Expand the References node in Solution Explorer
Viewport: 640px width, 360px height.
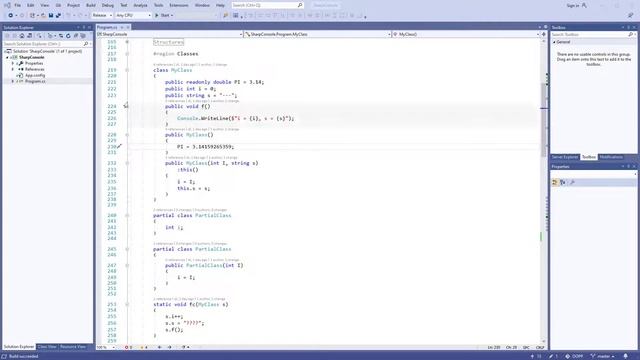[13, 69]
